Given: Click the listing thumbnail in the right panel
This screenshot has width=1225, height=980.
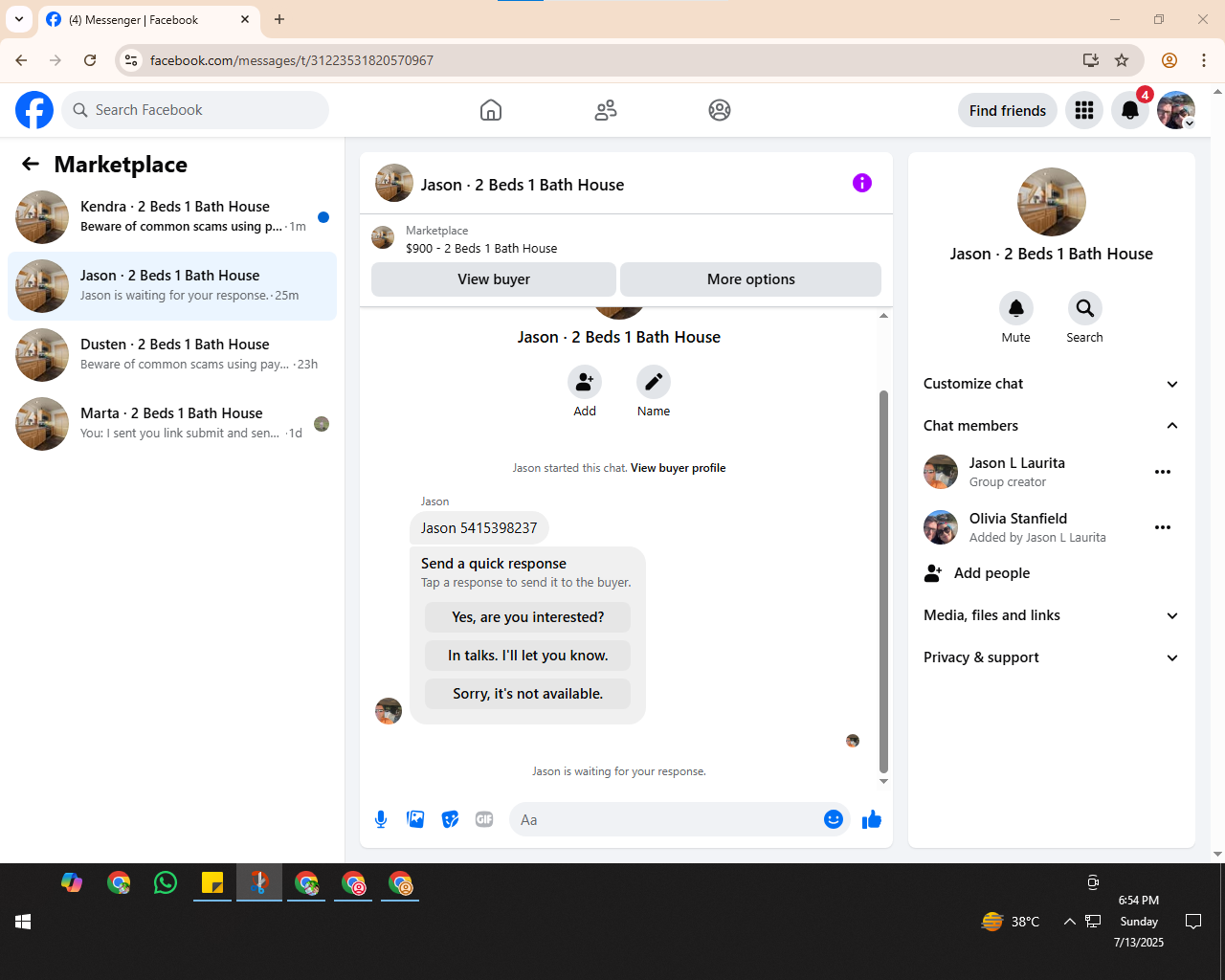Looking at the screenshot, I should 1052,202.
